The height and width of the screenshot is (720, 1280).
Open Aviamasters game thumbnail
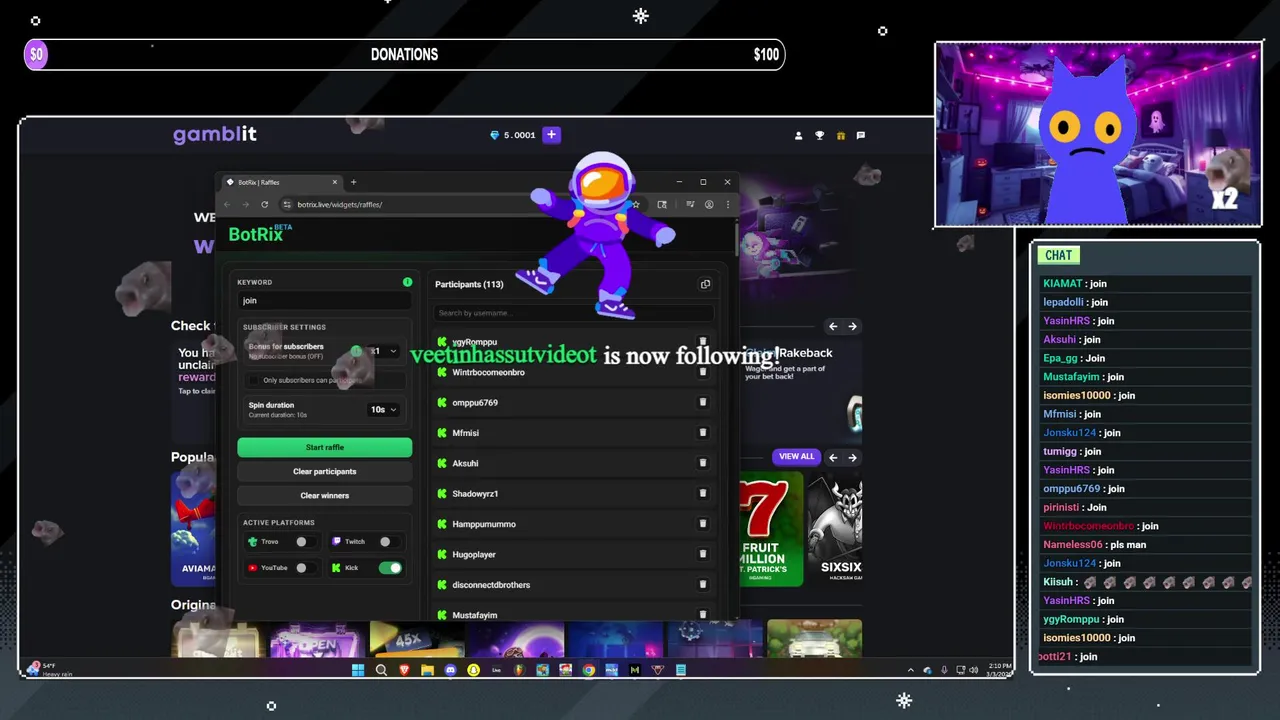tap(192, 528)
